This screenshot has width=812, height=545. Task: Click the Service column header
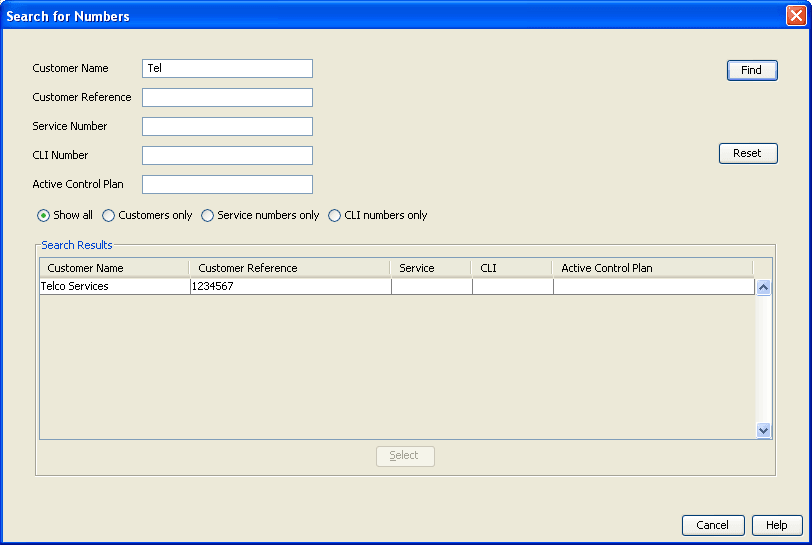(431, 268)
